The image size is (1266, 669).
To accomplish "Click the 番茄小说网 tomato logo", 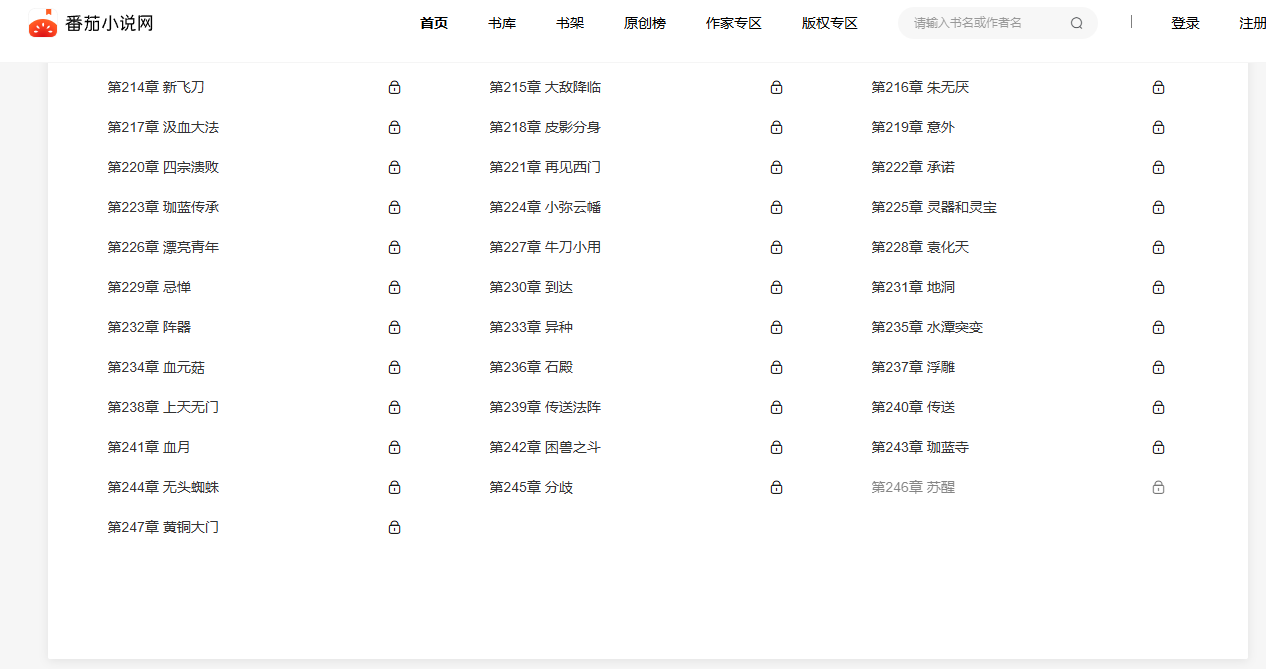I will pyautogui.click(x=43, y=24).
